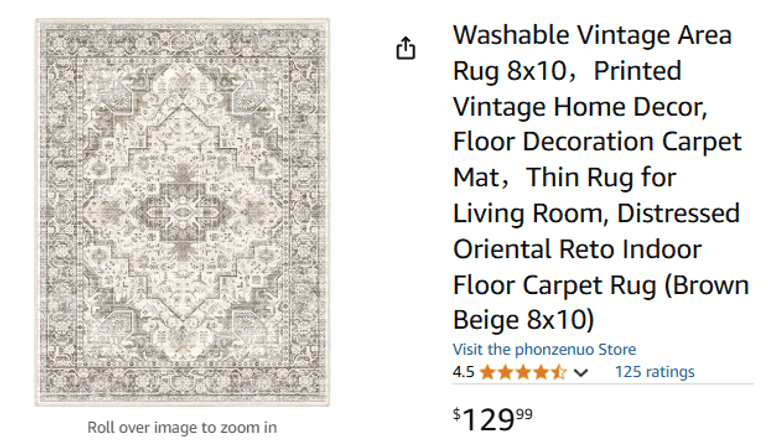Viewport: 768px width, 440px height.
Task: Click the "Living Room, Distressed" title line
Action: [596, 213]
